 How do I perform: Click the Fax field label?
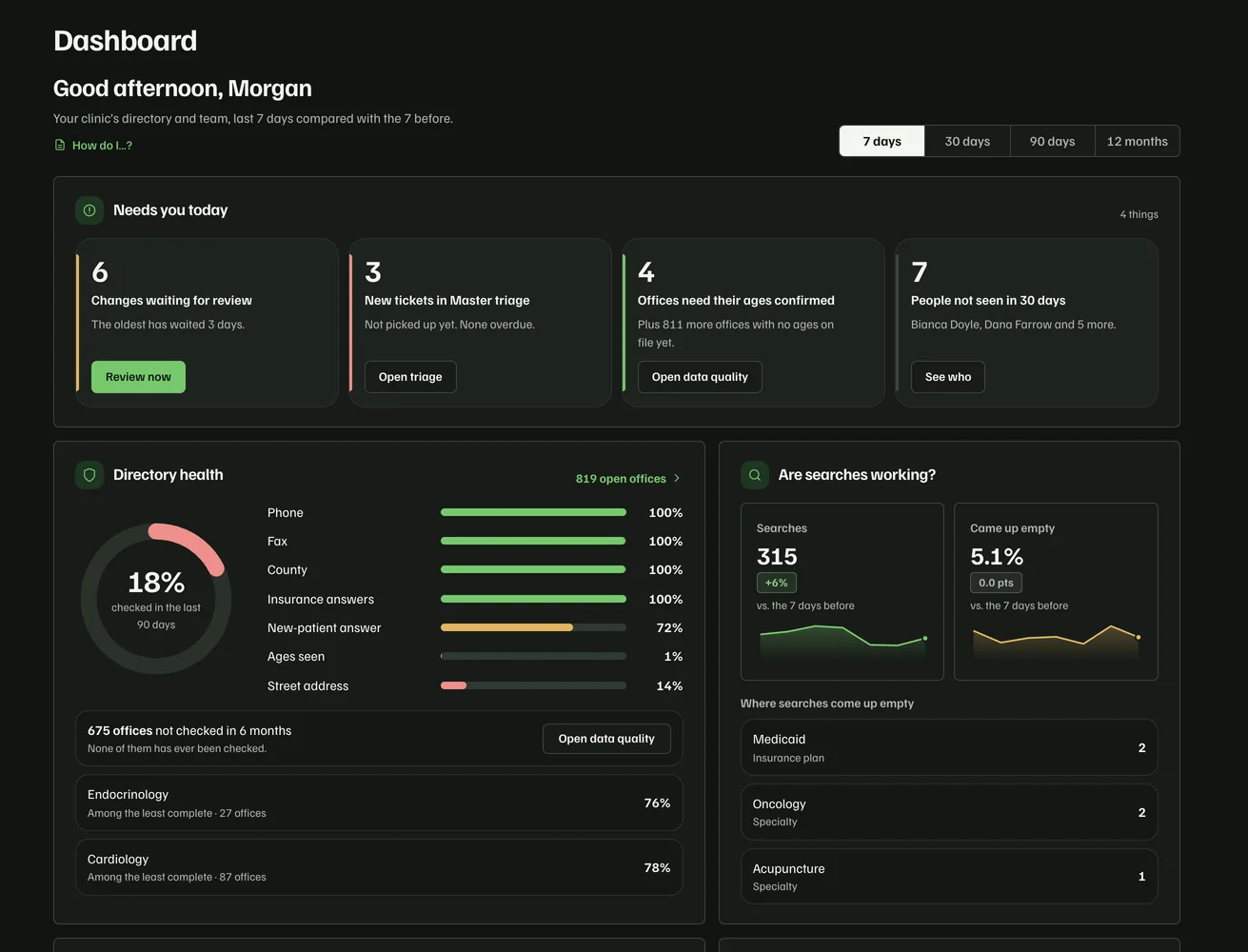pyautogui.click(x=277, y=542)
